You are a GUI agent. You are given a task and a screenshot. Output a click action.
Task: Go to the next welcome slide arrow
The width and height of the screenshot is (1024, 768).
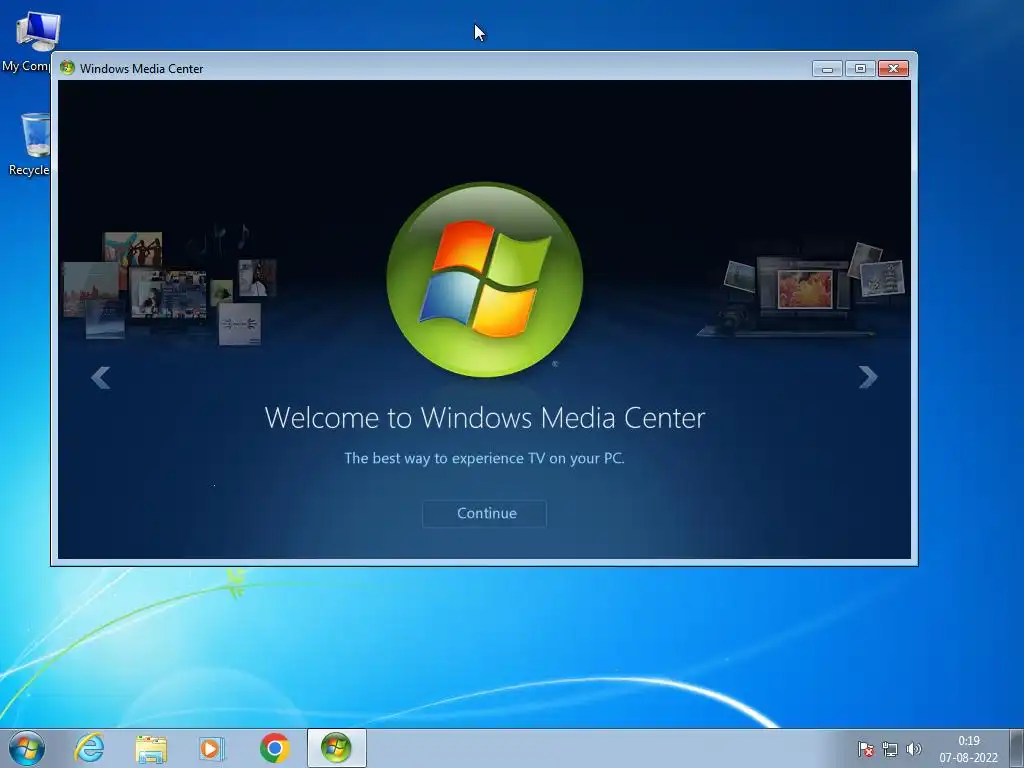(x=868, y=377)
